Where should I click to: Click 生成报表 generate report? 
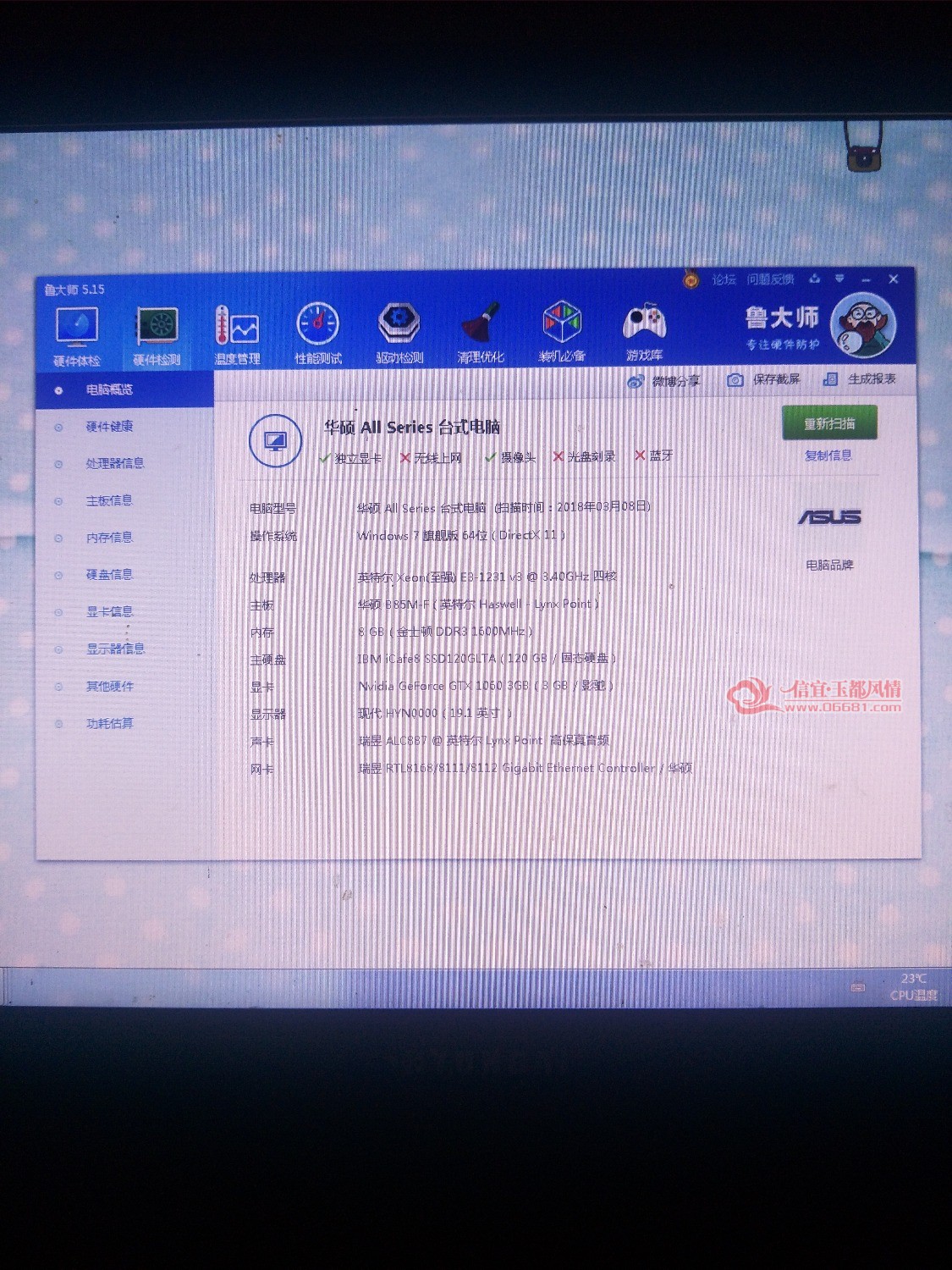tap(860, 378)
